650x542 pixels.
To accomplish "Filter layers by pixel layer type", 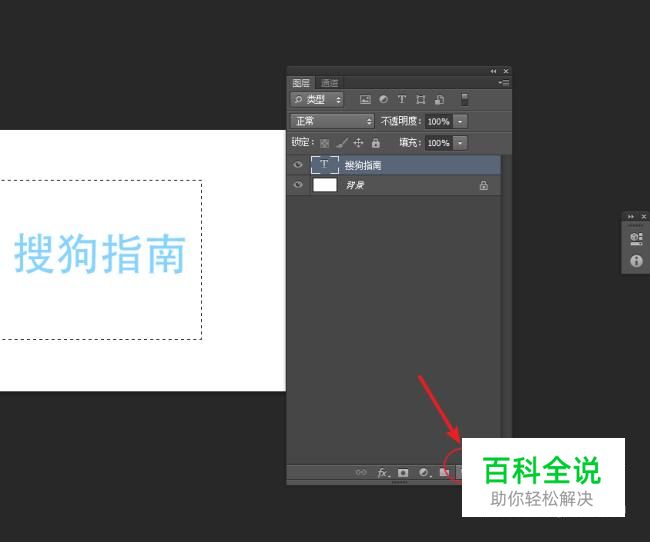I will point(365,100).
